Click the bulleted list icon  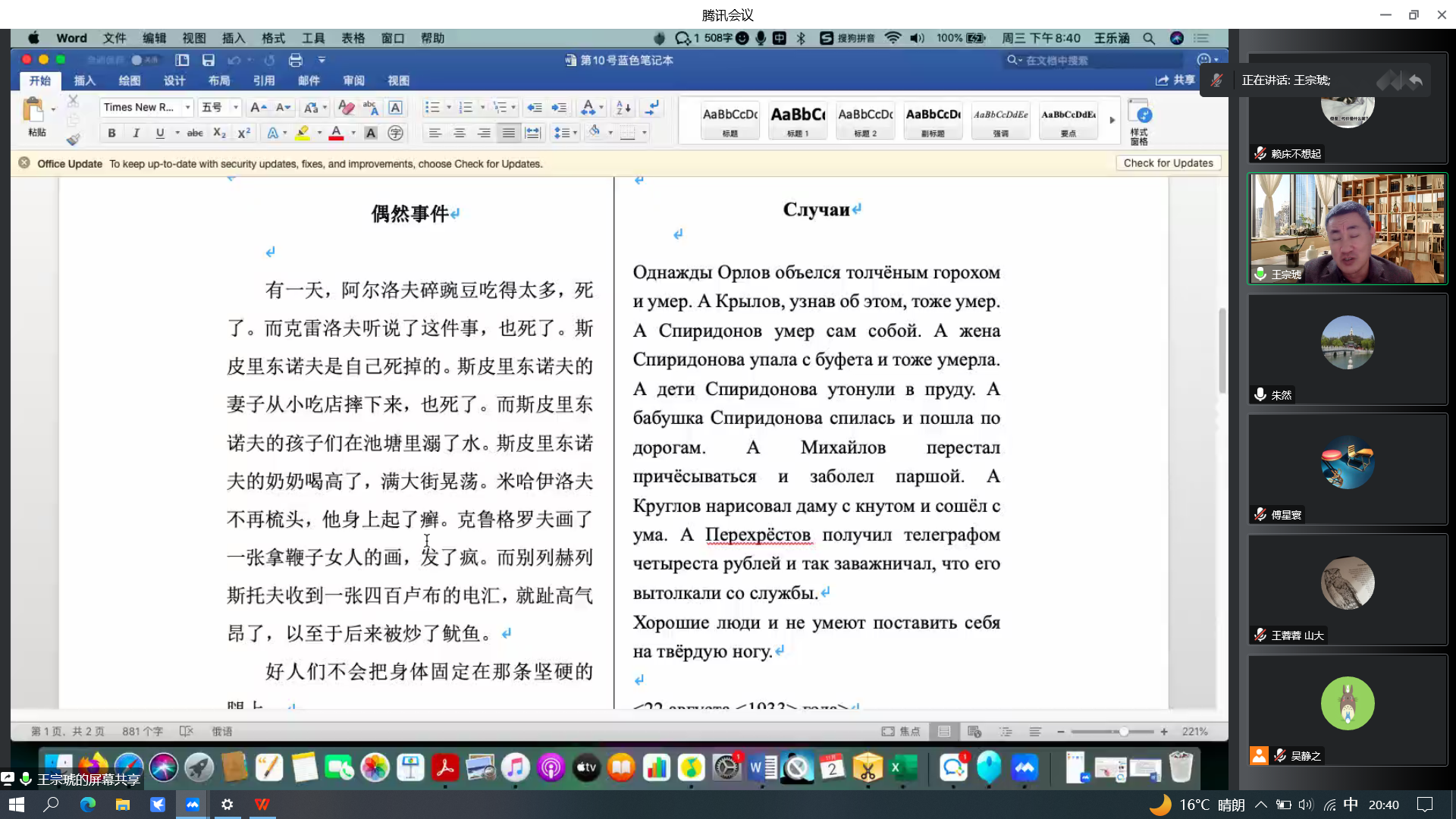(x=431, y=108)
